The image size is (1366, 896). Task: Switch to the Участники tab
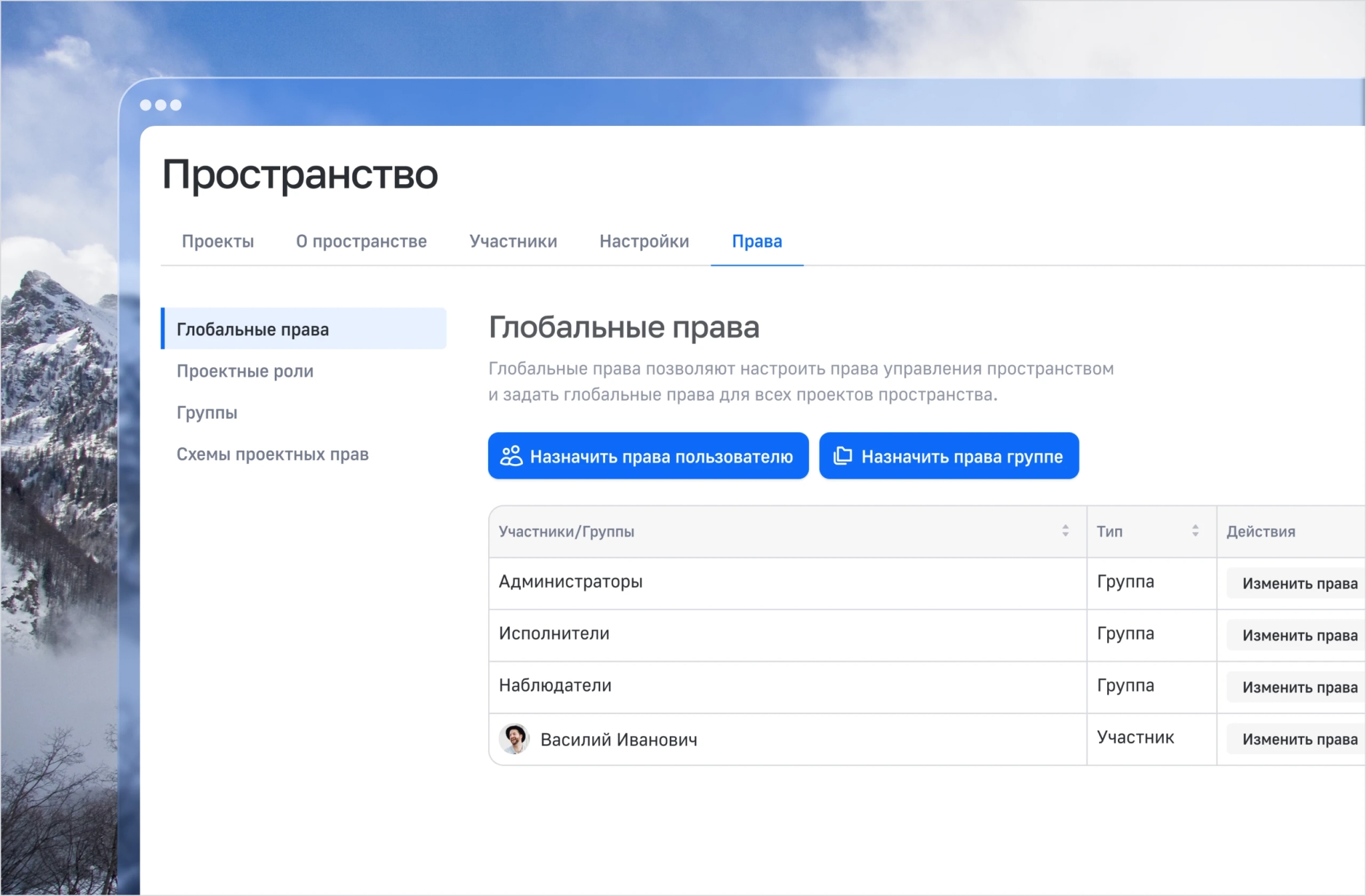tap(514, 241)
